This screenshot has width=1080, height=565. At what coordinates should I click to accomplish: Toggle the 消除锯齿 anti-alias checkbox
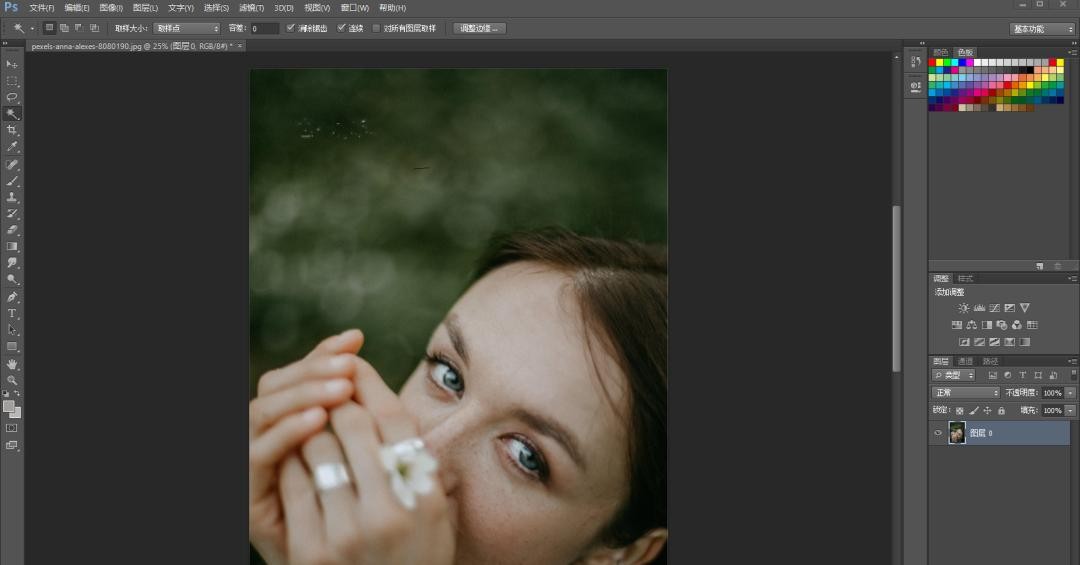(291, 28)
